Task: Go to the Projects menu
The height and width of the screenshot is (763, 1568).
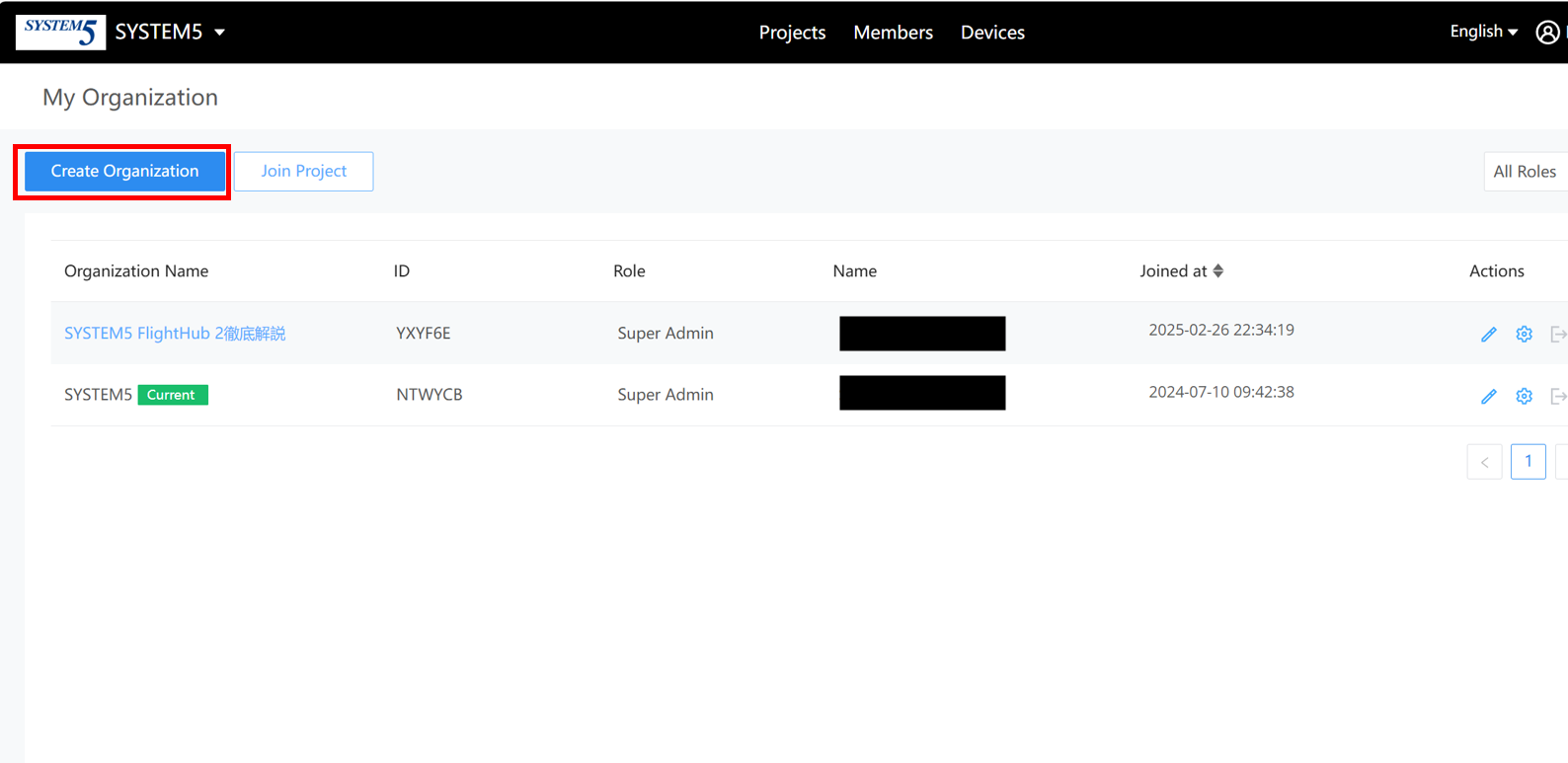Action: [x=792, y=33]
